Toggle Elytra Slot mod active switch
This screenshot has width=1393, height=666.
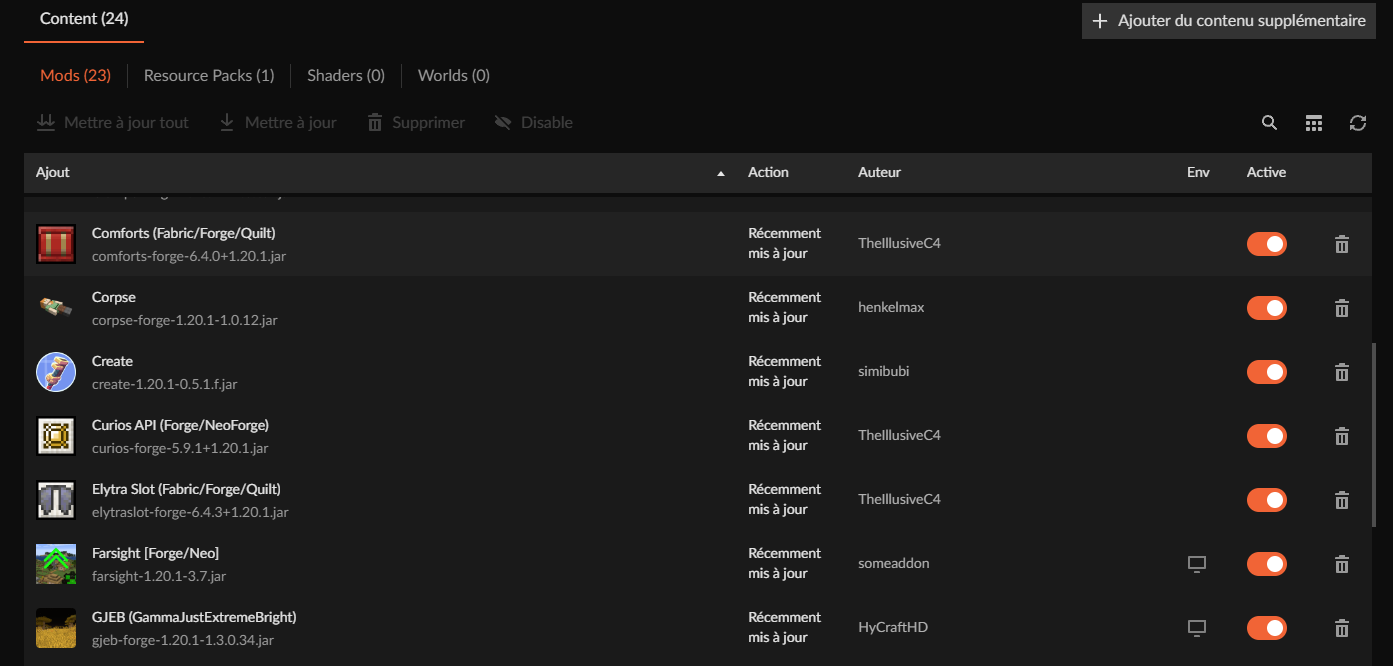pos(1267,500)
